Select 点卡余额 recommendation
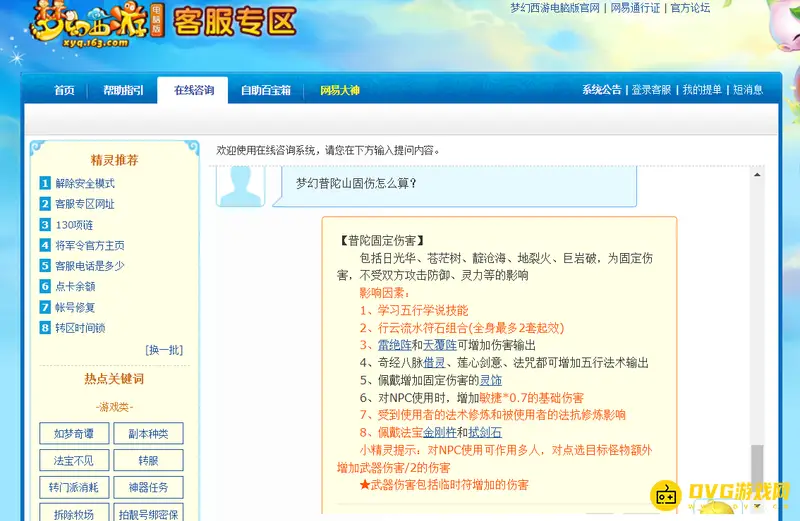The width and height of the screenshot is (800, 521). click(x=75, y=286)
